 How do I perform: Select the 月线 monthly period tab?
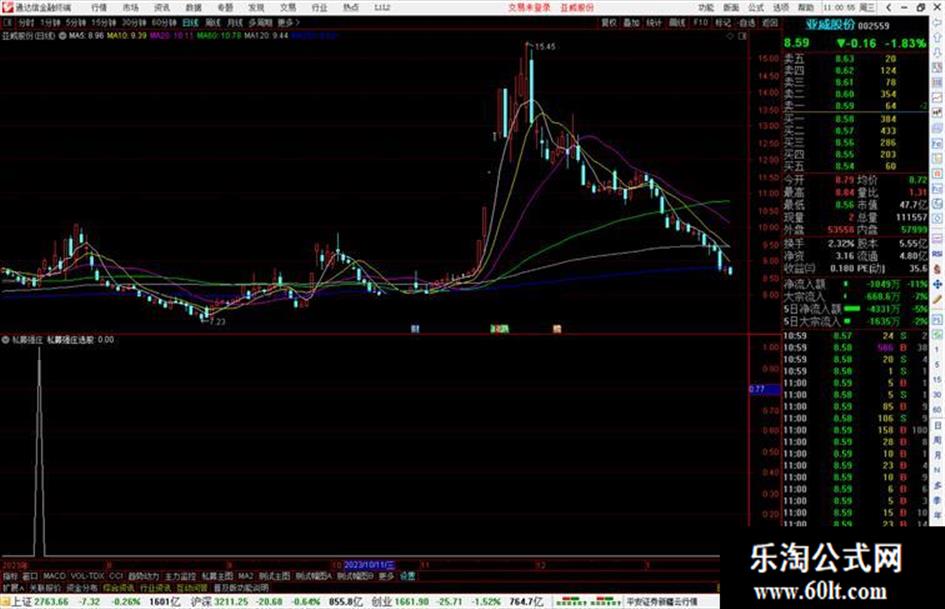[234, 22]
